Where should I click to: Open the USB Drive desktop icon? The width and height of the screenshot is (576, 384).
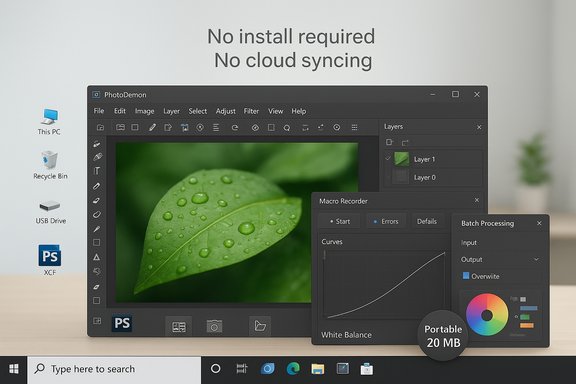50,212
